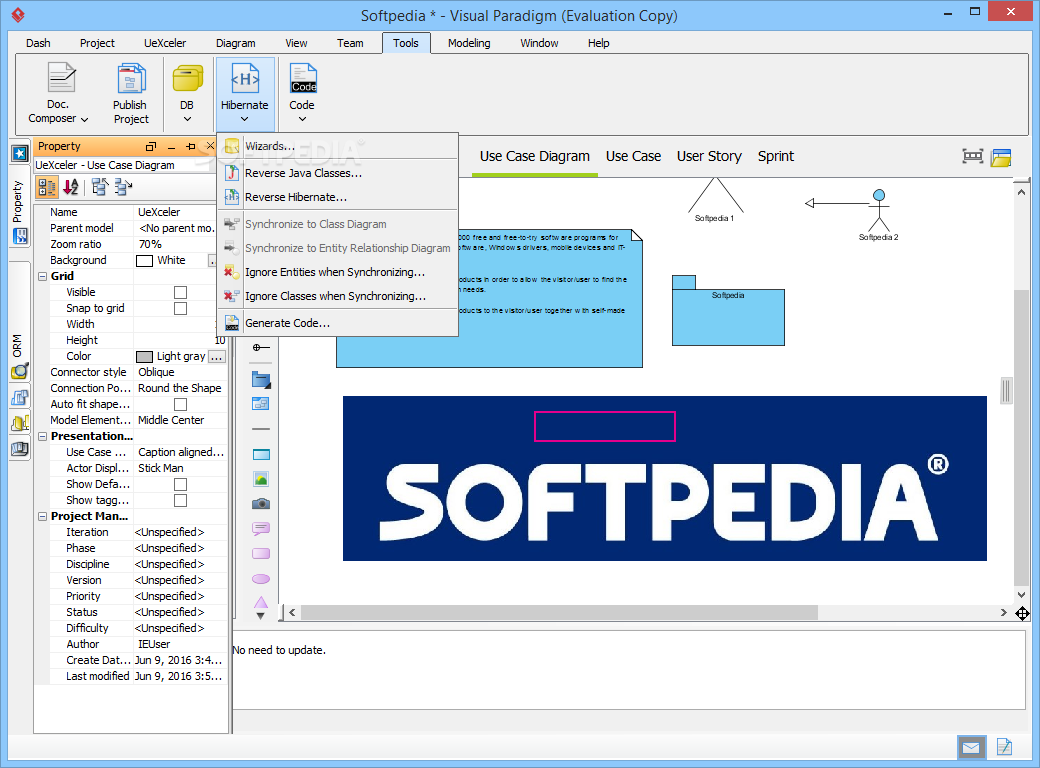Click the Background White swatch
The width and height of the screenshot is (1040, 768).
144,261
